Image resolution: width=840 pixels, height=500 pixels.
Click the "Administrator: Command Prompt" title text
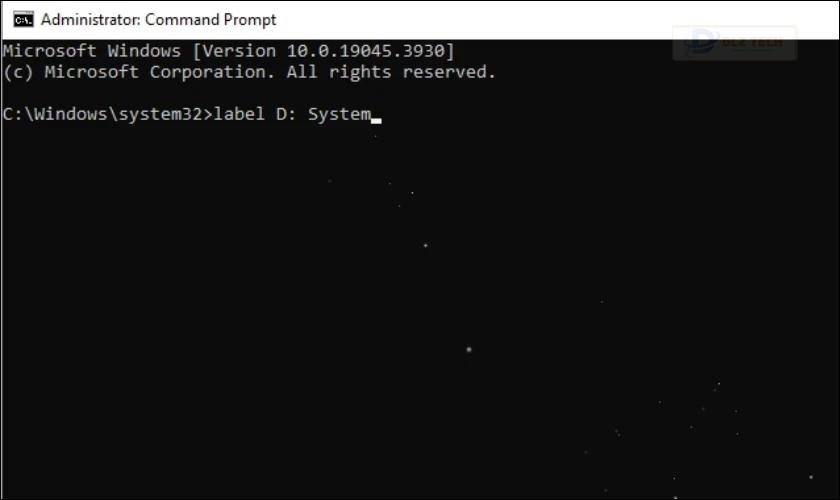click(x=159, y=20)
